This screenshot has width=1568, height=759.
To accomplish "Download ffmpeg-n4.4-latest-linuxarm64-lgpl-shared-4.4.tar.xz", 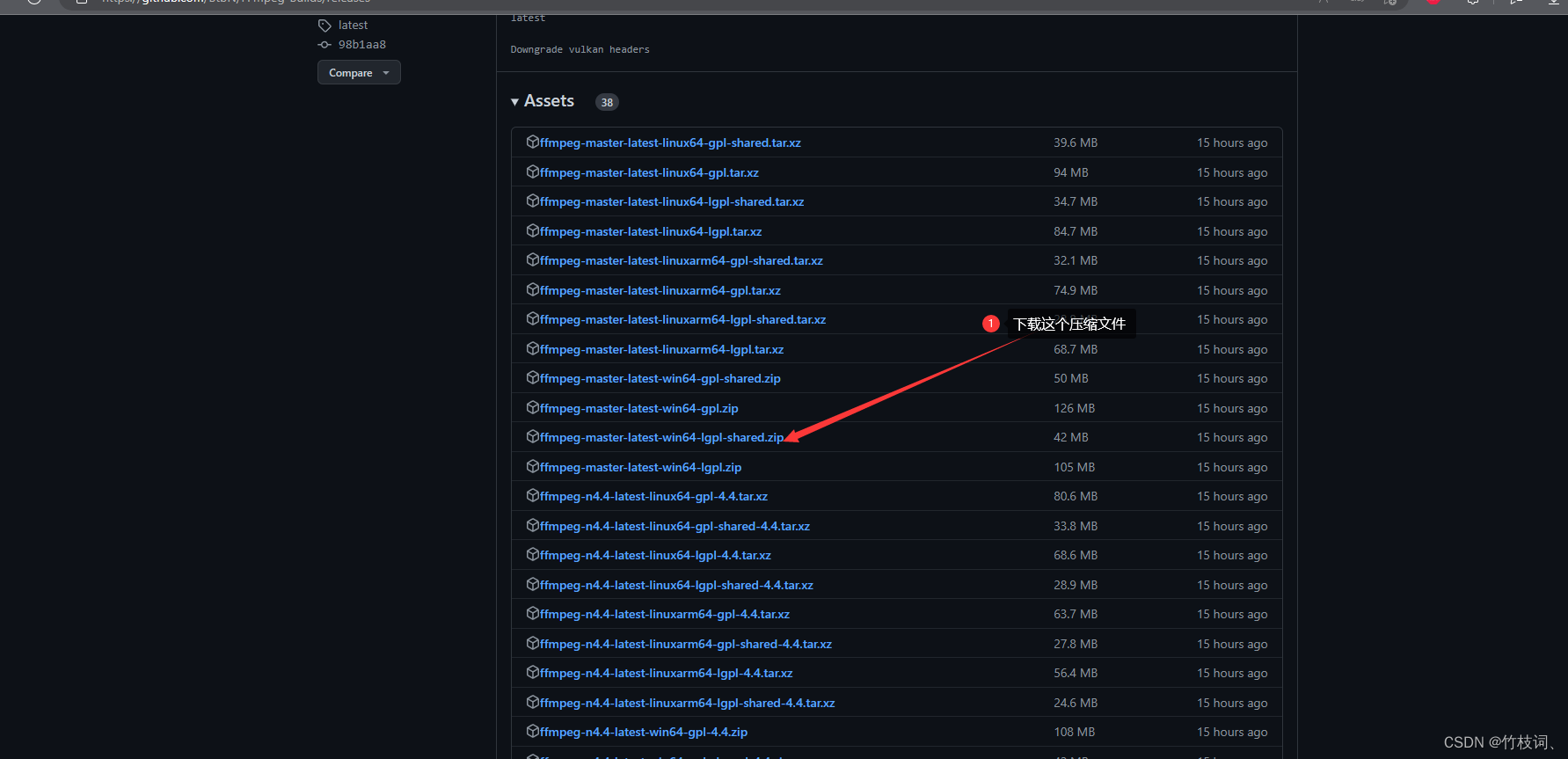I will [688, 703].
